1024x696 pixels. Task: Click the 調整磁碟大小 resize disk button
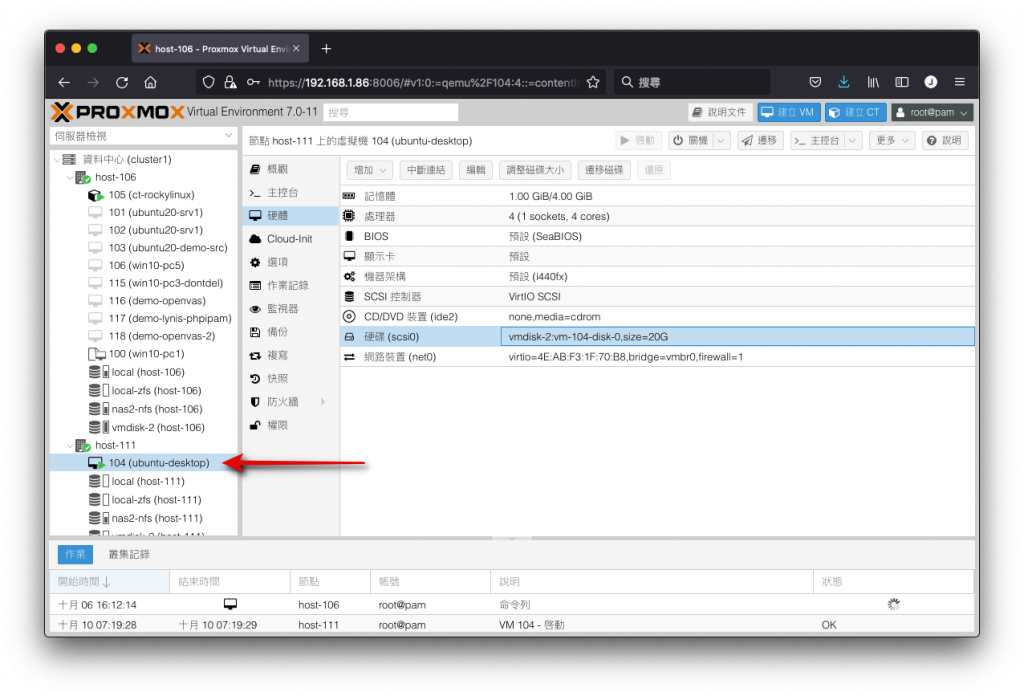pos(535,170)
